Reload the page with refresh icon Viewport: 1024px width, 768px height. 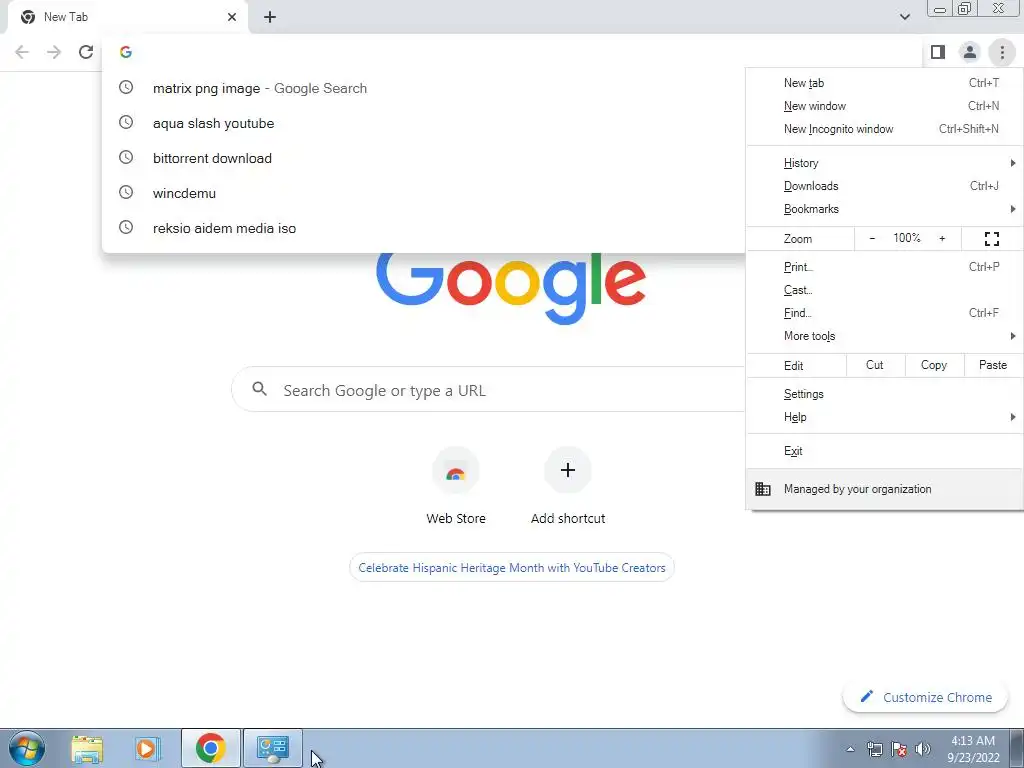pyautogui.click(x=86, y=52)
